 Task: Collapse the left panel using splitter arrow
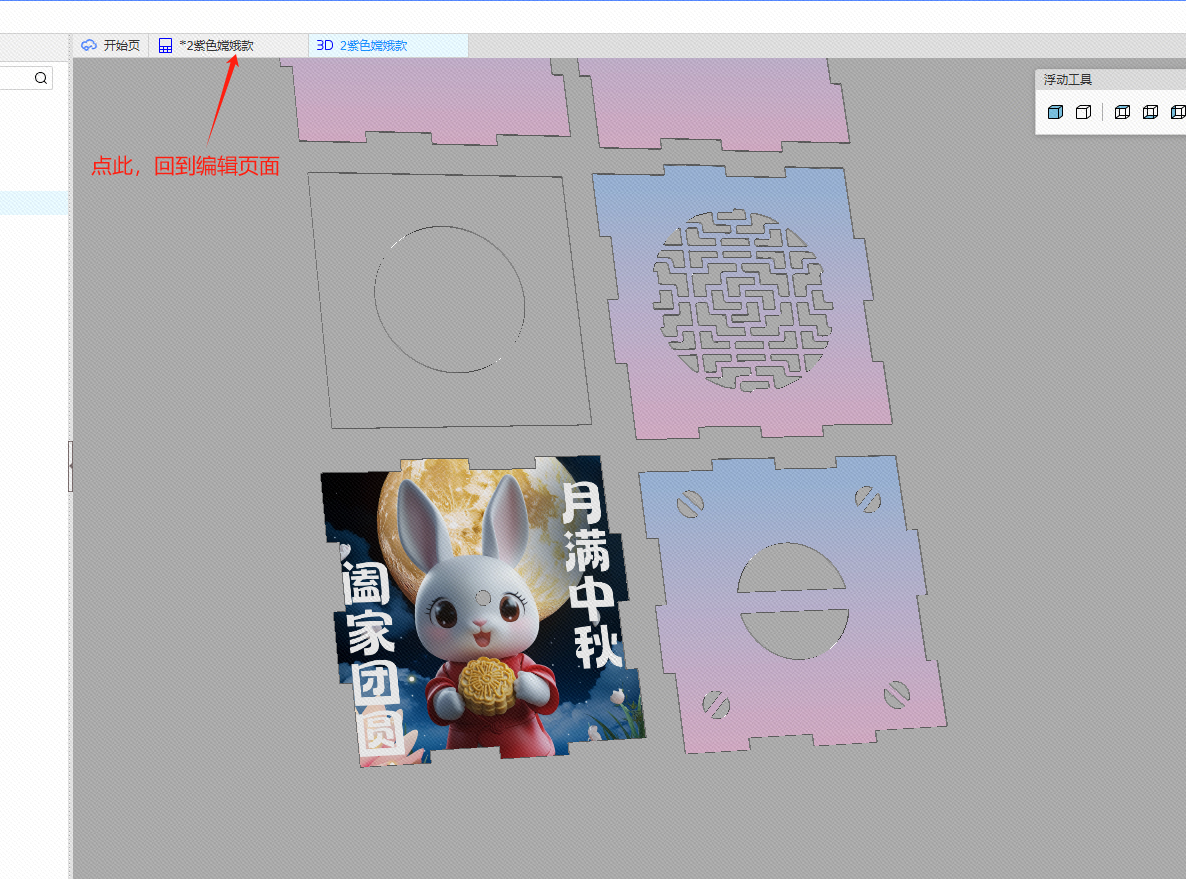70,466
